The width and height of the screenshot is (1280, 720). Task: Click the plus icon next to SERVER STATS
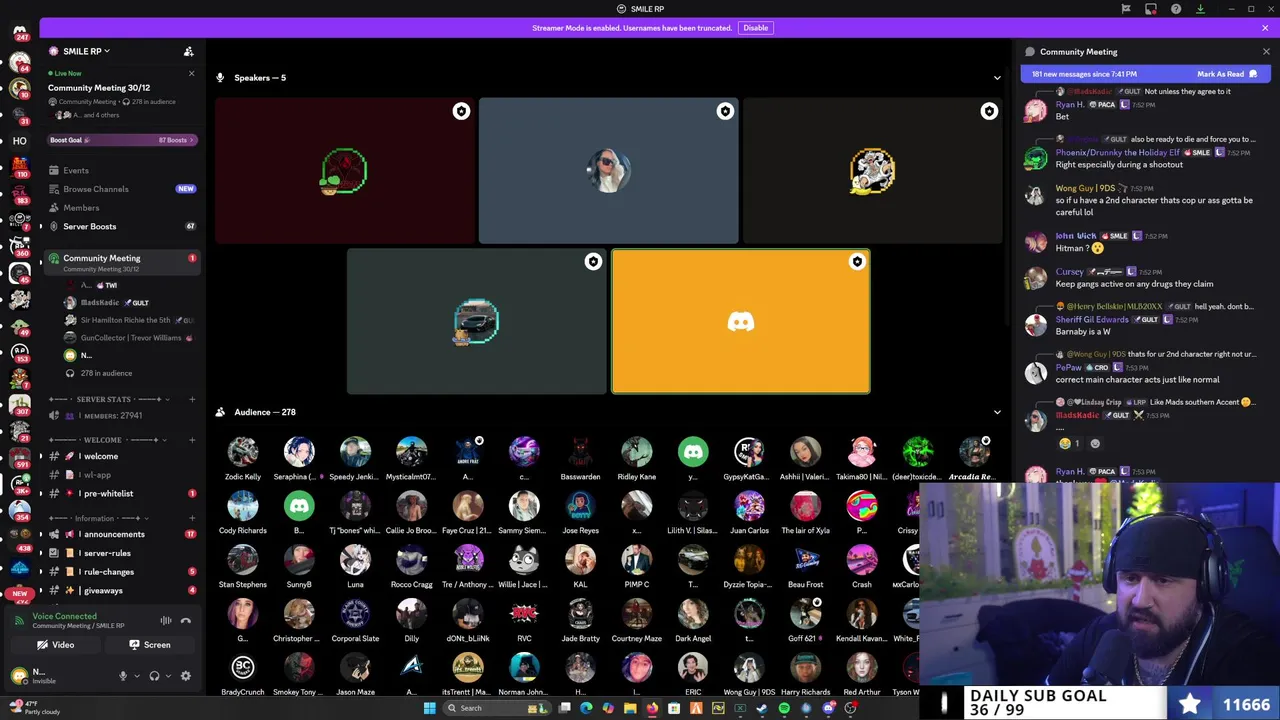click(x=192, y=399)
